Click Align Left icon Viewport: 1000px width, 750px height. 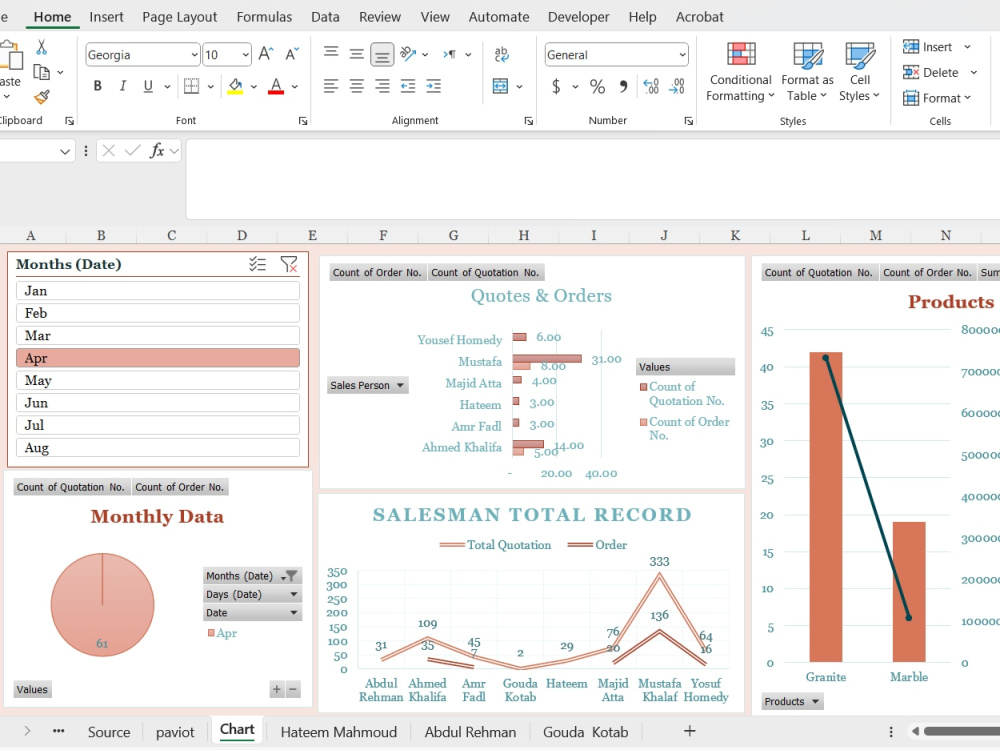330,85
